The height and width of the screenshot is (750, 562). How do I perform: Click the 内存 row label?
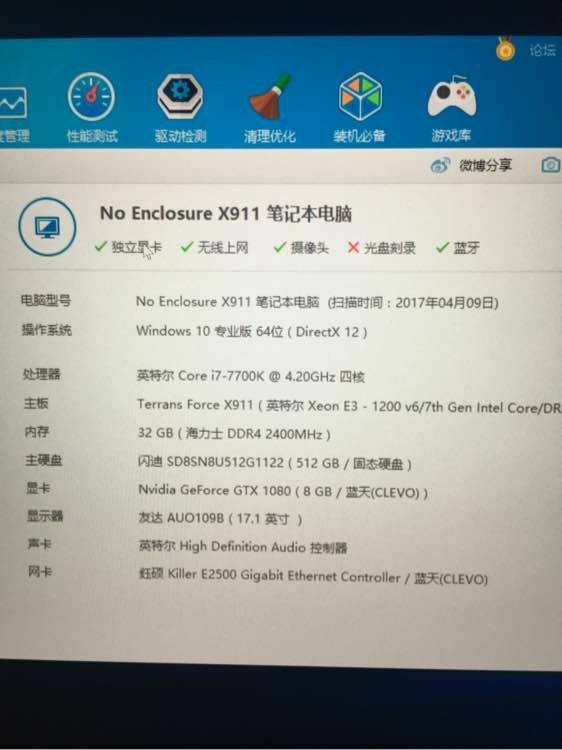pos(37,432)
